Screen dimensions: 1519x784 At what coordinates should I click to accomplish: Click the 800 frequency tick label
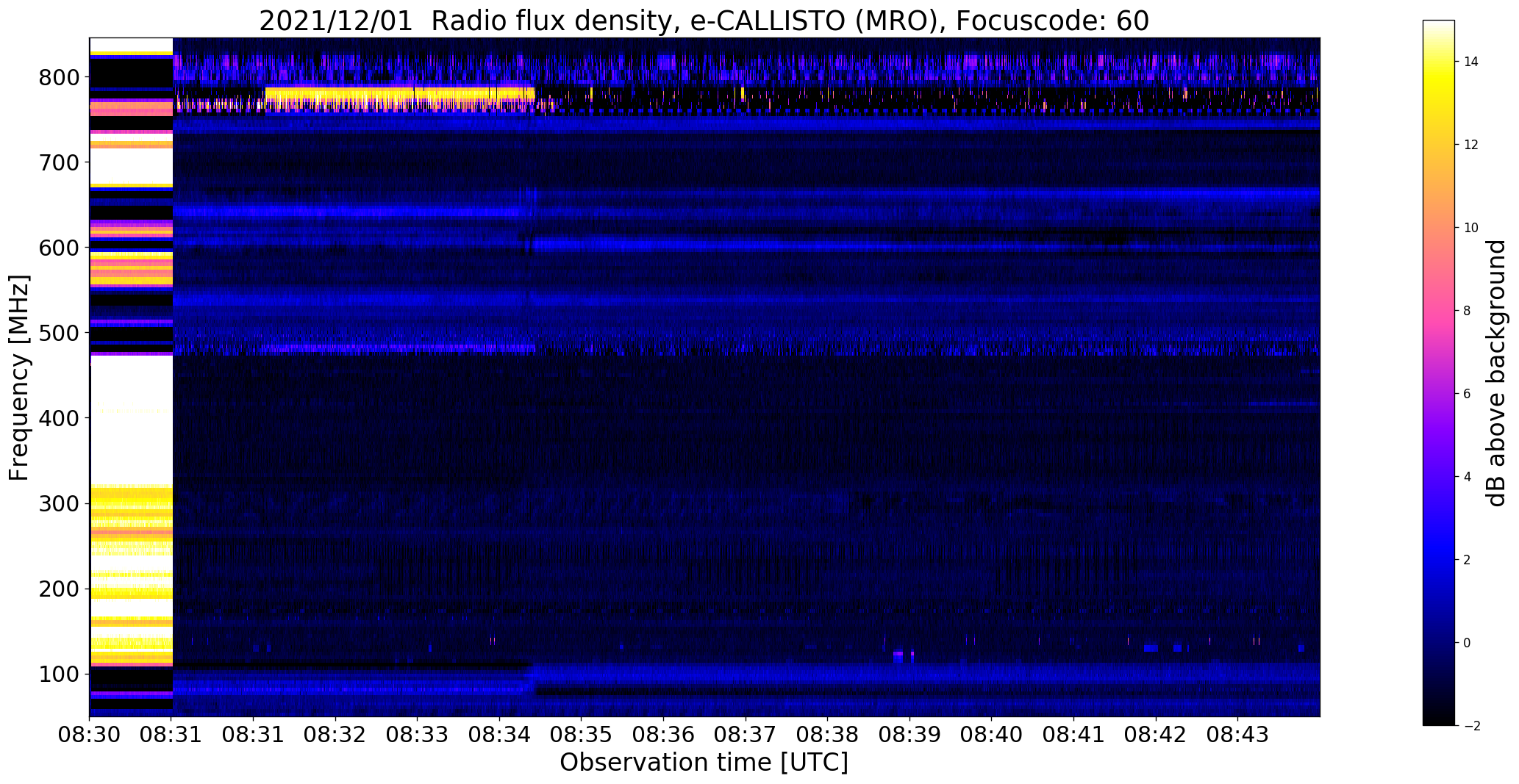58,77
